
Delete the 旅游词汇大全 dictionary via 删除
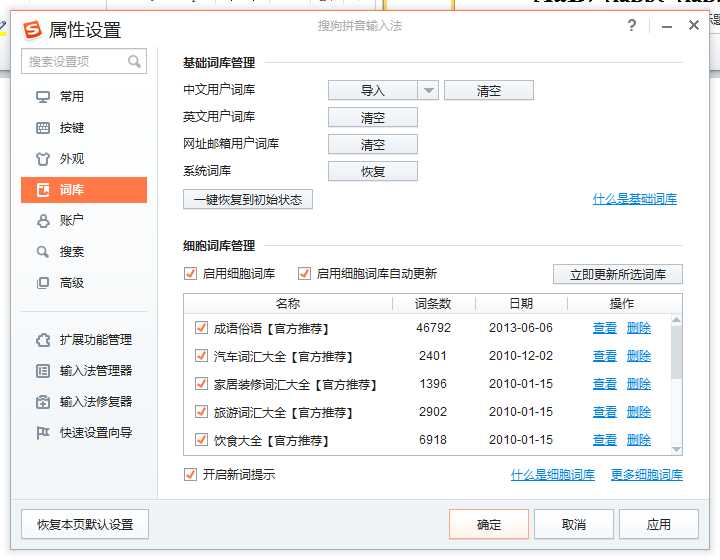[639, 412]
